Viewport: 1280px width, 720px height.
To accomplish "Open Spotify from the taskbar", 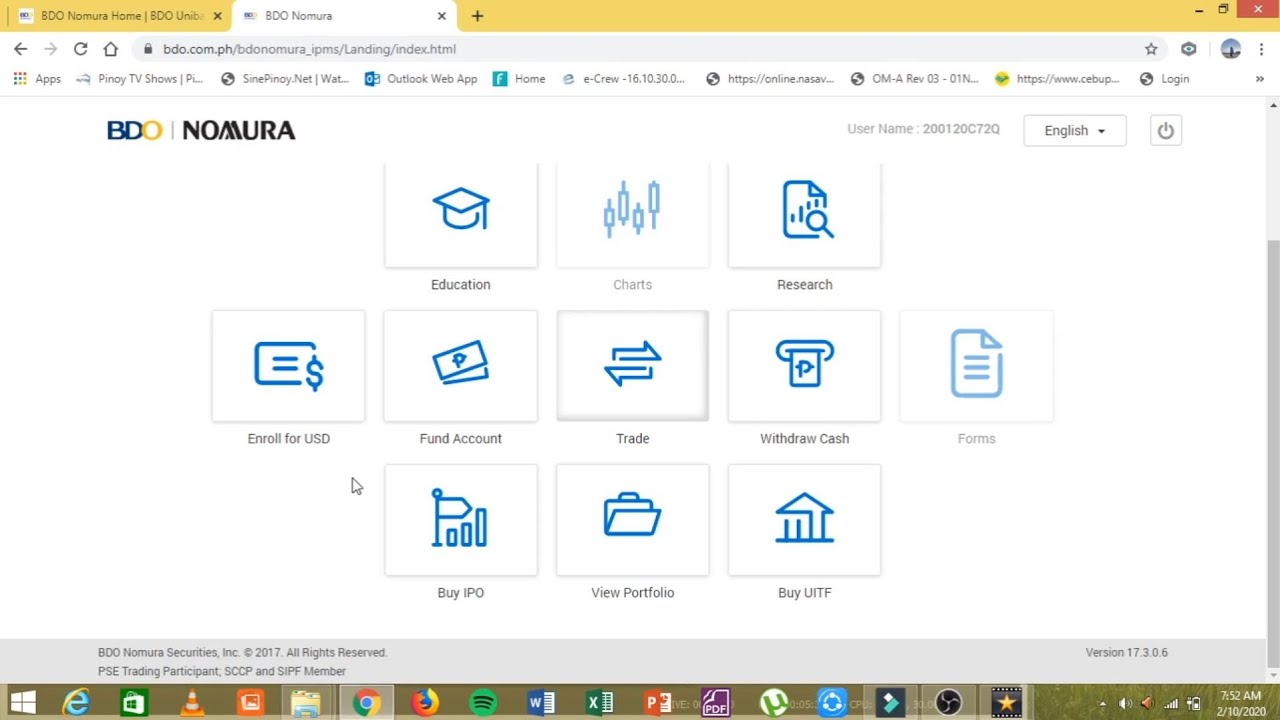I will click(x=483, y=703).
